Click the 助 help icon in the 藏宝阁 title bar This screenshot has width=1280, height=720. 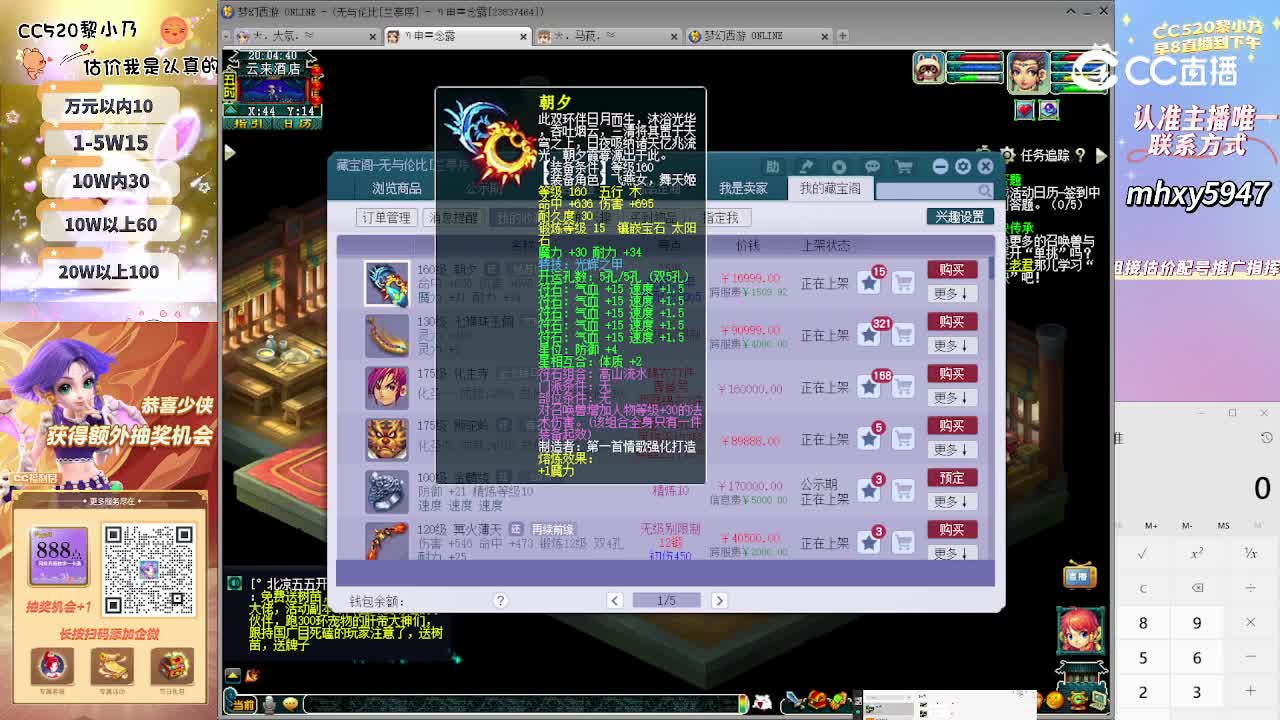(774, 165)
